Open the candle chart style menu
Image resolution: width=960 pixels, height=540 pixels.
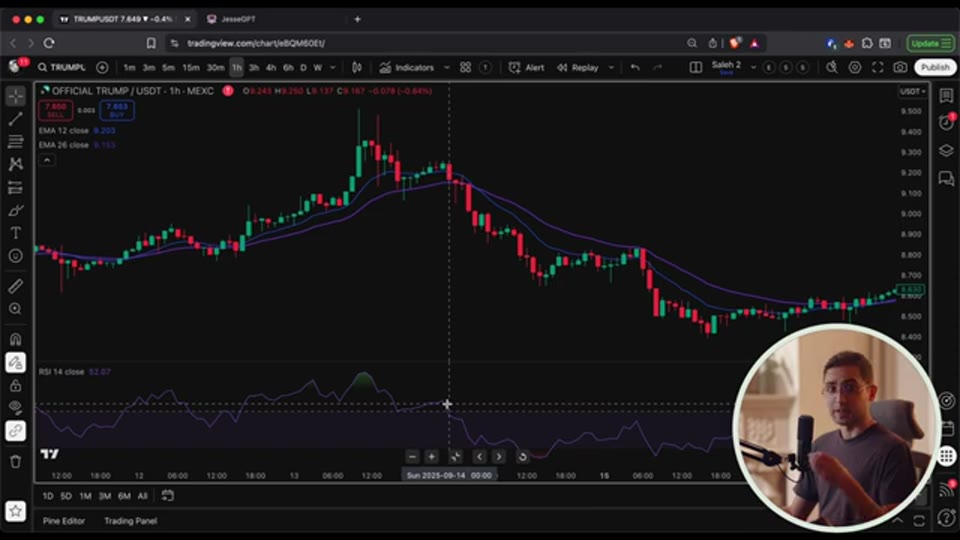pyautogui.click(x=357, y=67)
